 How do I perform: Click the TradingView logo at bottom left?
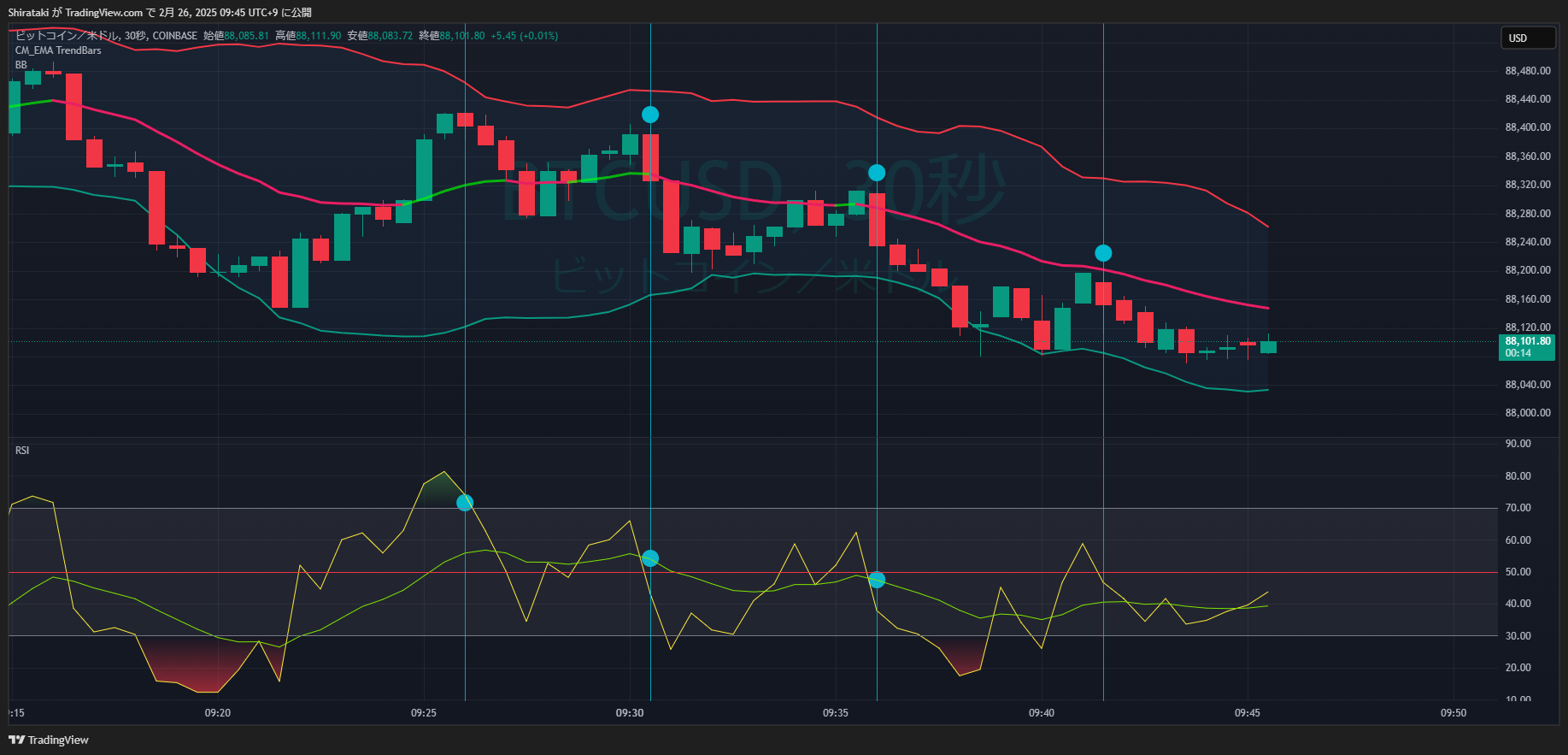click(x=49, y=740)
